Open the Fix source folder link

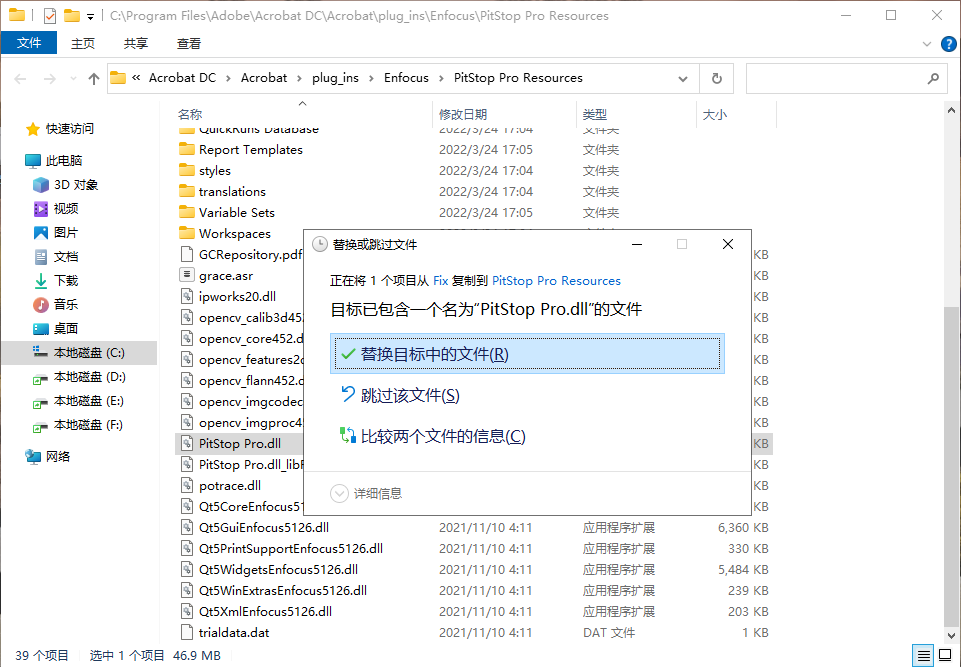coord(441,281)
